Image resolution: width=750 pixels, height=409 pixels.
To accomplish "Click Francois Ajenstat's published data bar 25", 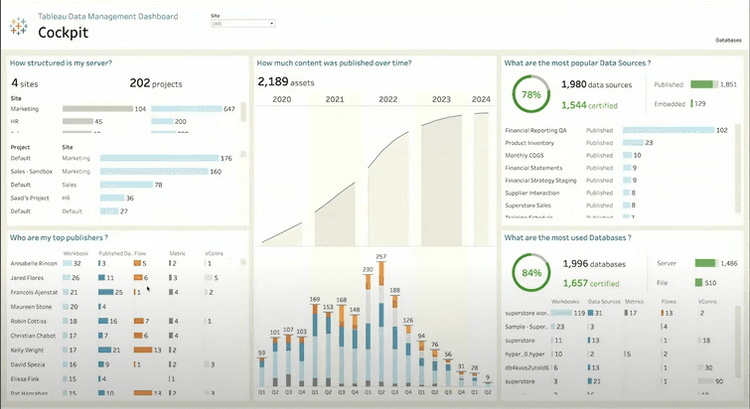I will (106, 292).
